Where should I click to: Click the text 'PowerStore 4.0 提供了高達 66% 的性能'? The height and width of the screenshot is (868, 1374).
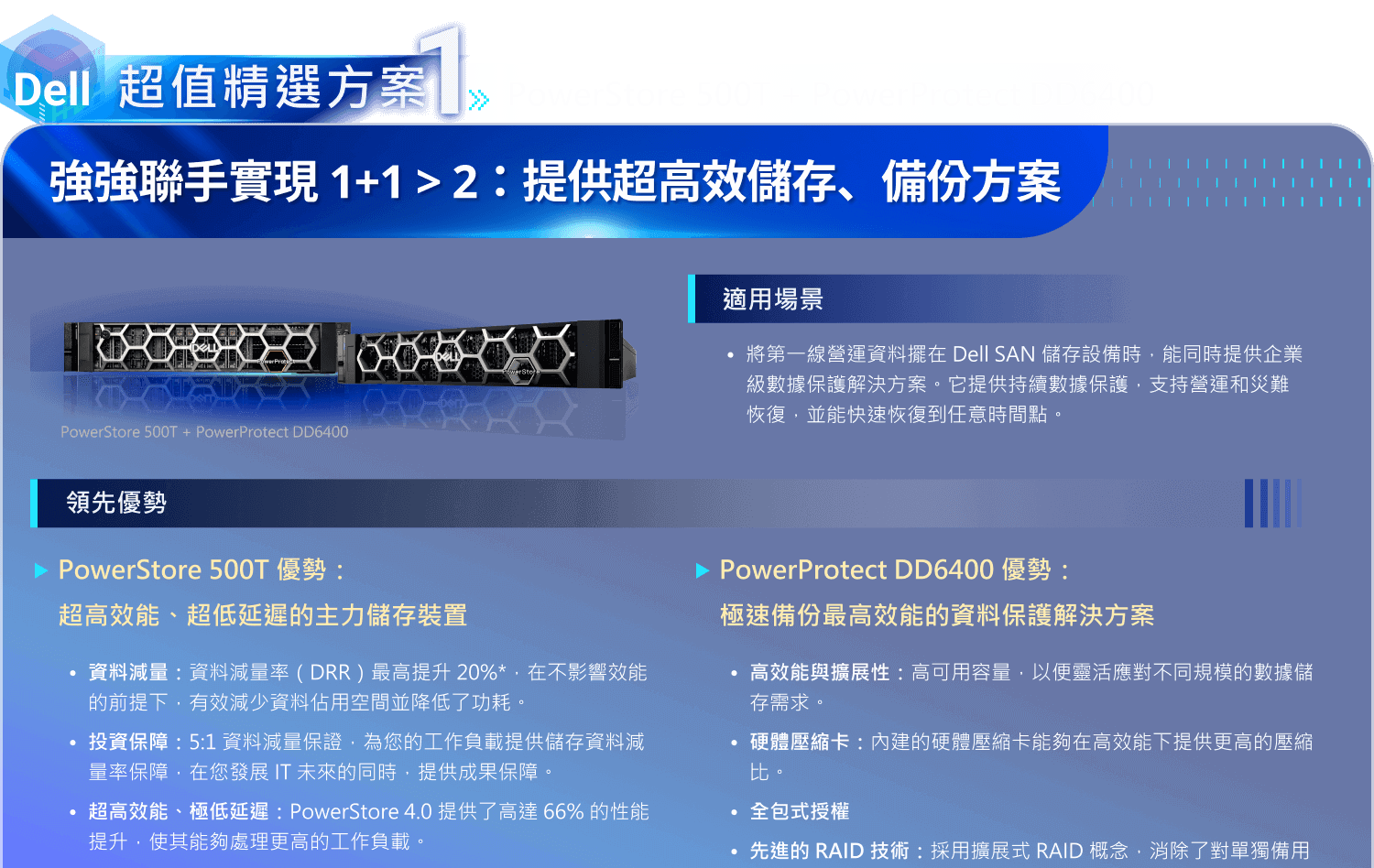pyautogui.click(x=470, y=811)
